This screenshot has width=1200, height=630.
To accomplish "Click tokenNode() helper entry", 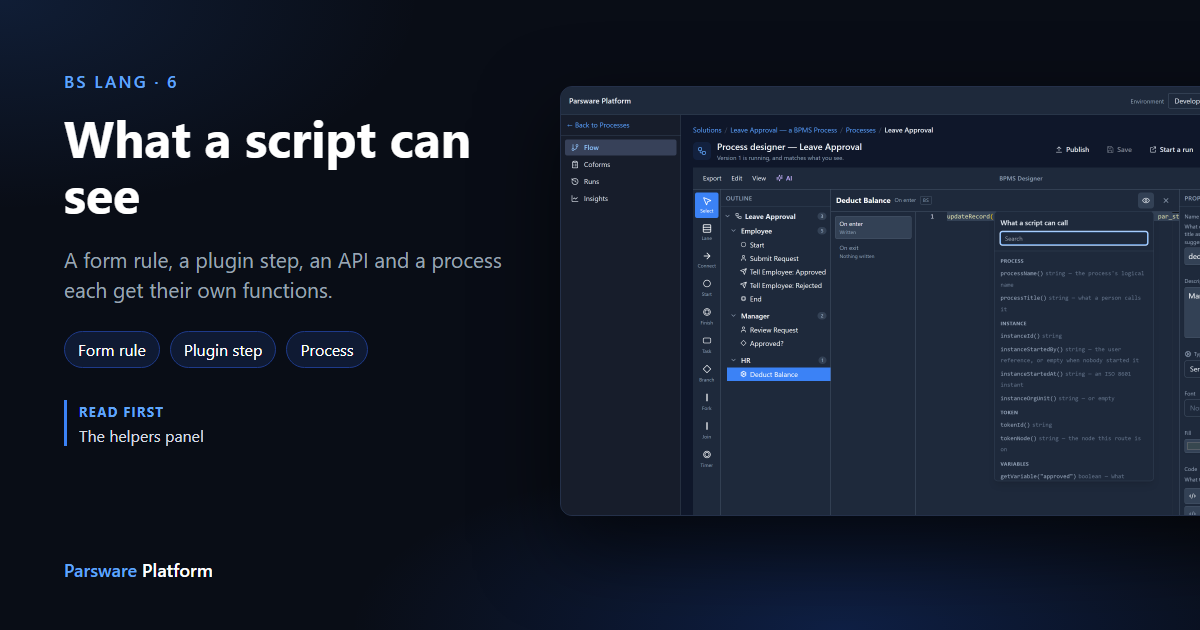I will (1070, 444).
